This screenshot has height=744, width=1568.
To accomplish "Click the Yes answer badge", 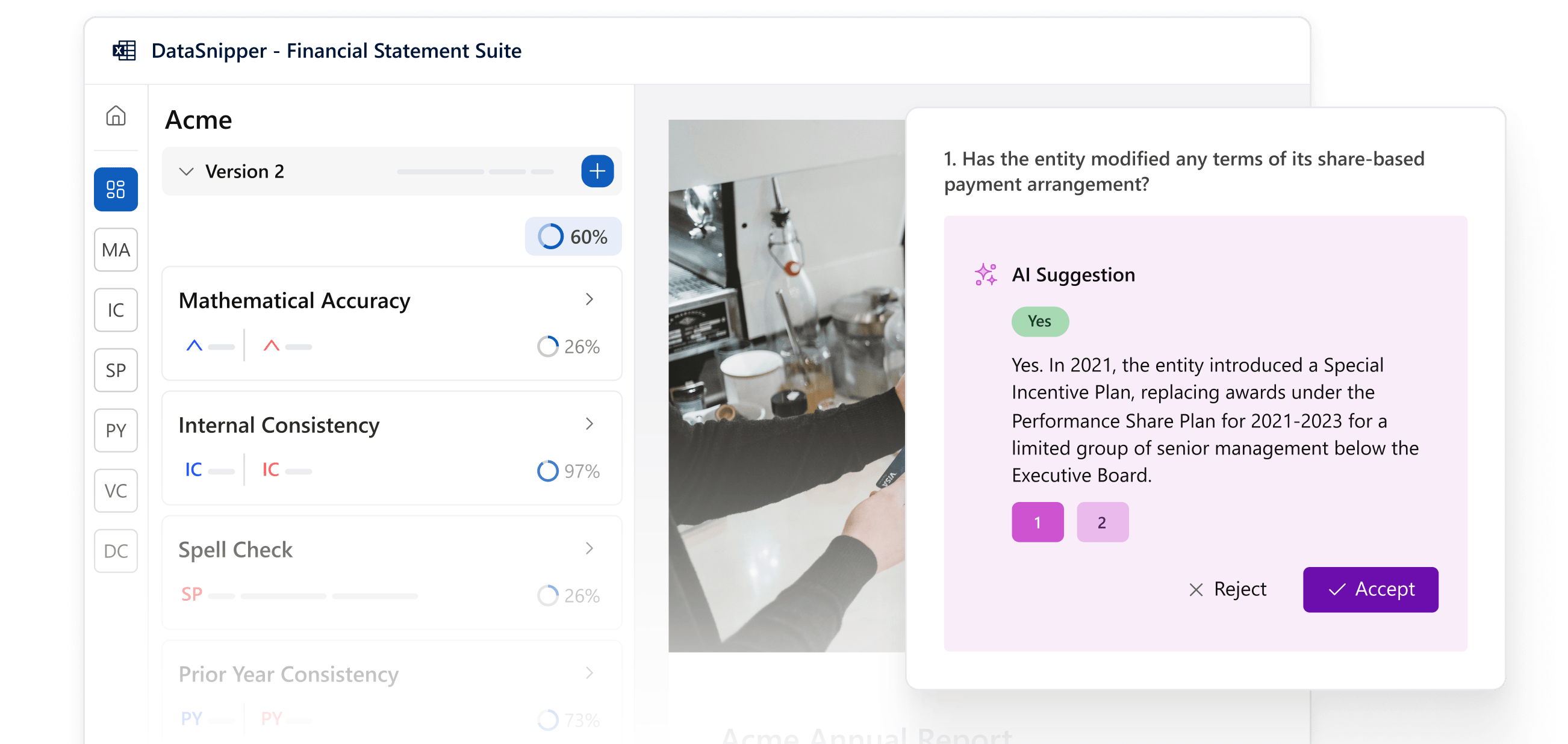I will (x=1039, y=321).
